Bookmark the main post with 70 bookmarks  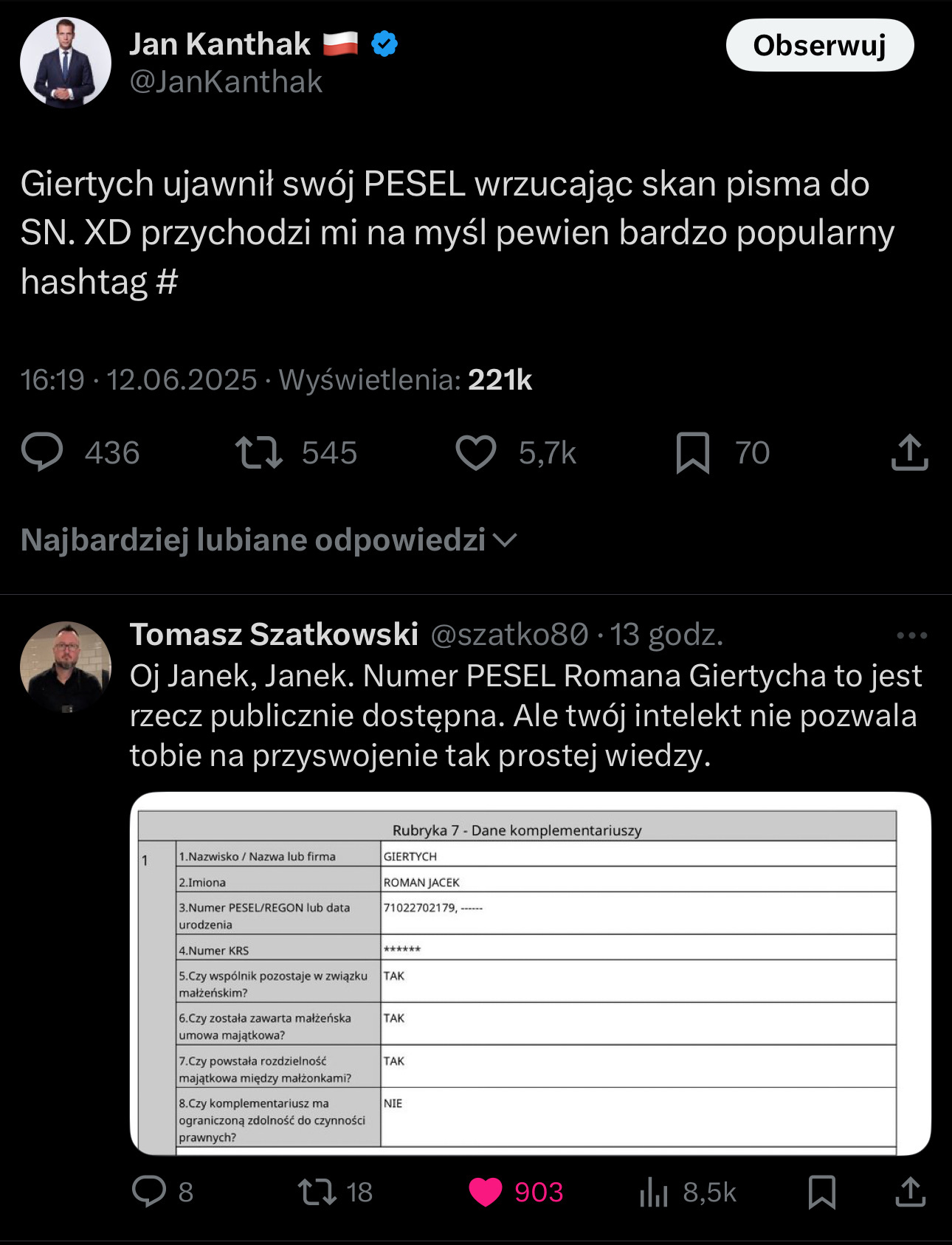(x=692, y=452)
